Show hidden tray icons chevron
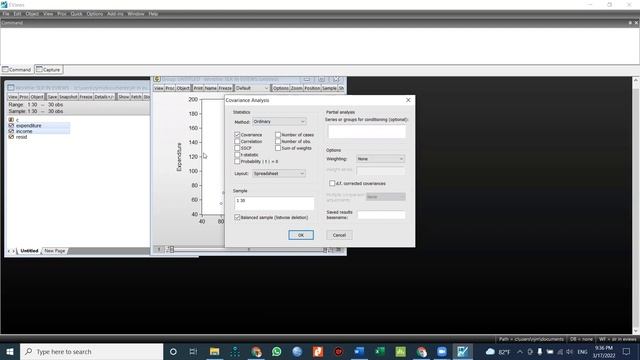The height and width of the screenshot is (360, 640). point(520,352)
